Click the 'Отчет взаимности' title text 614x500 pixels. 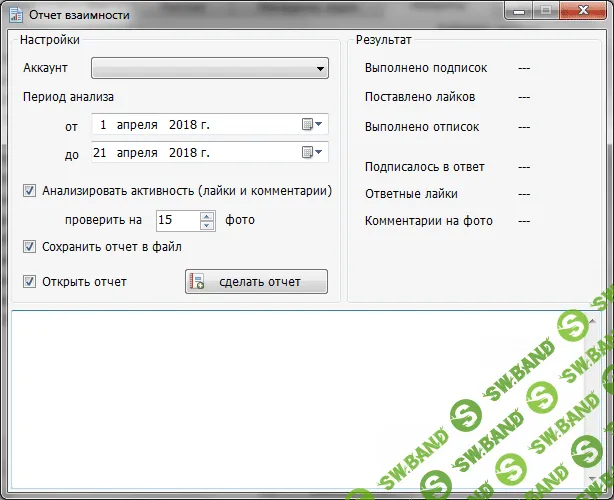79,15
